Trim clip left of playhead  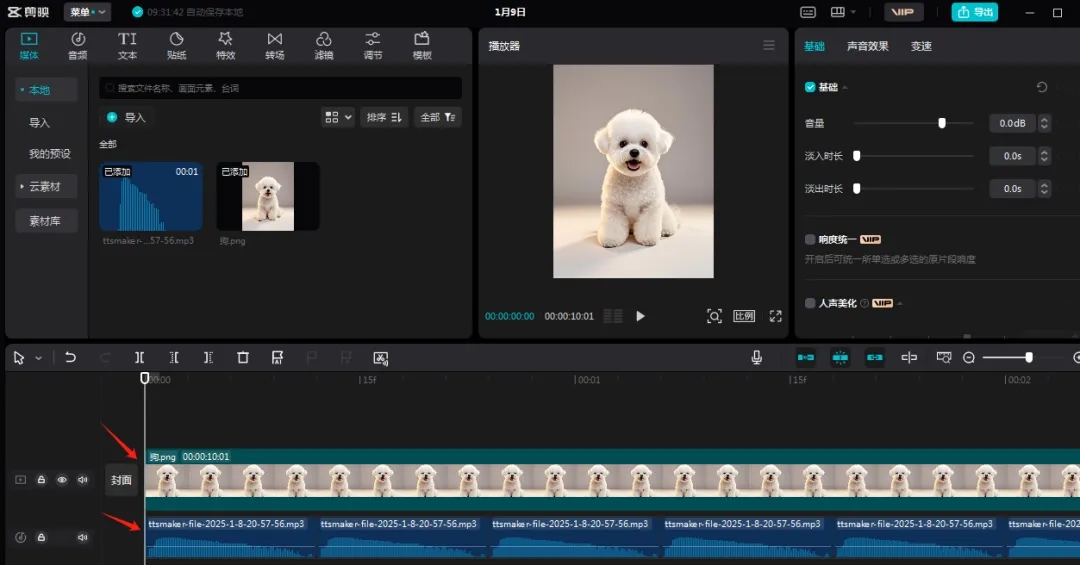point(174,357)
